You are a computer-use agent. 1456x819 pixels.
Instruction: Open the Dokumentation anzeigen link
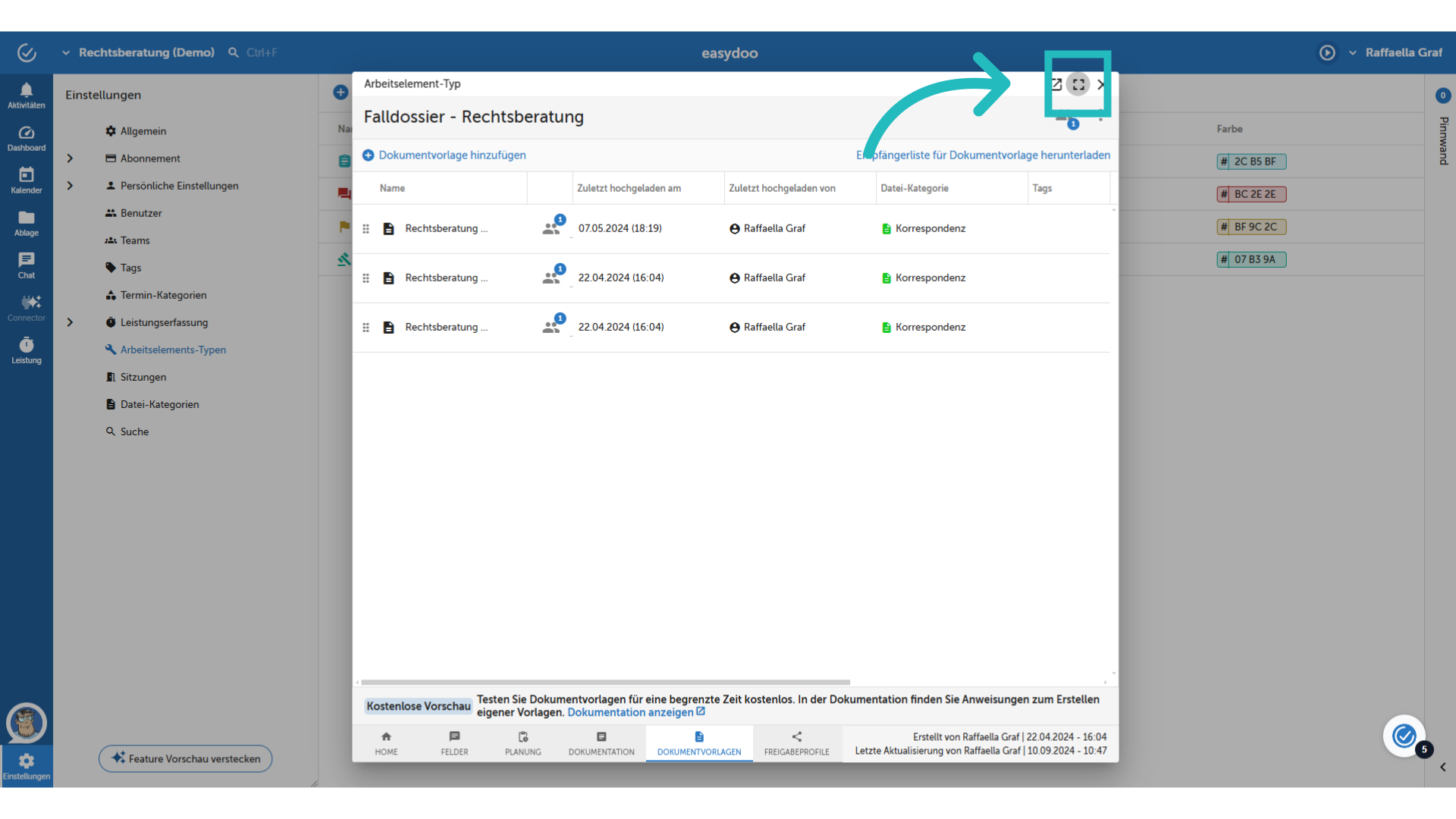(636, 712)
